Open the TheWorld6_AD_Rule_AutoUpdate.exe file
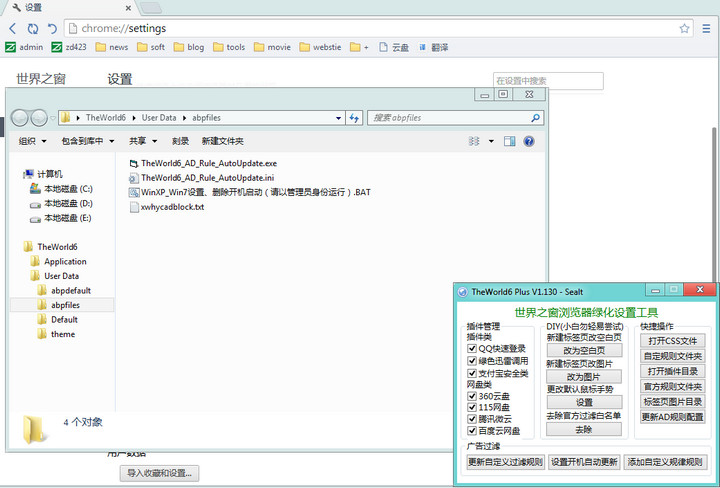 click(208, 162)
